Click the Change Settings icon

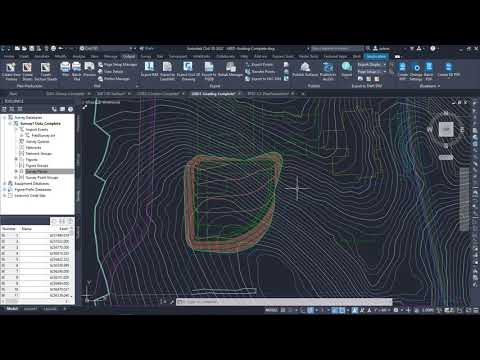(416, 68)
